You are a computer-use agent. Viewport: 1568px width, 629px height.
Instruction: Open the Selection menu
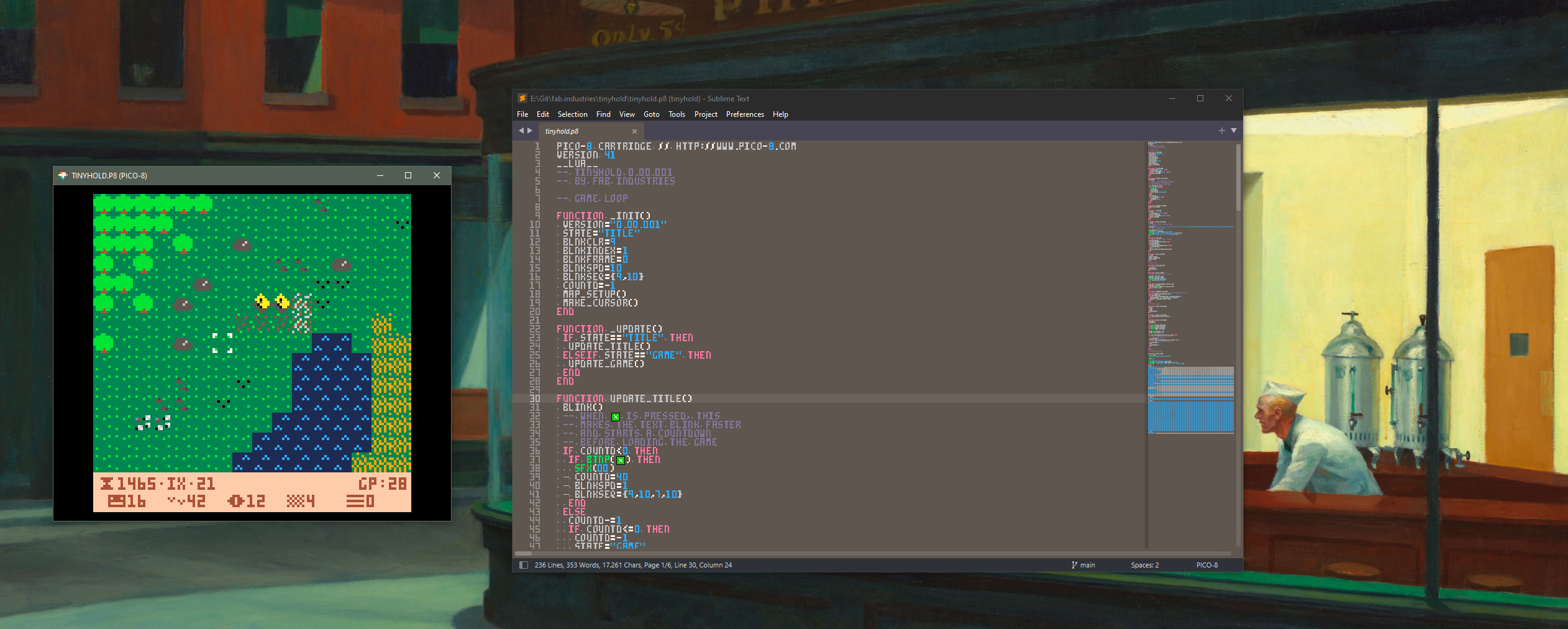[x=572, y=114]
